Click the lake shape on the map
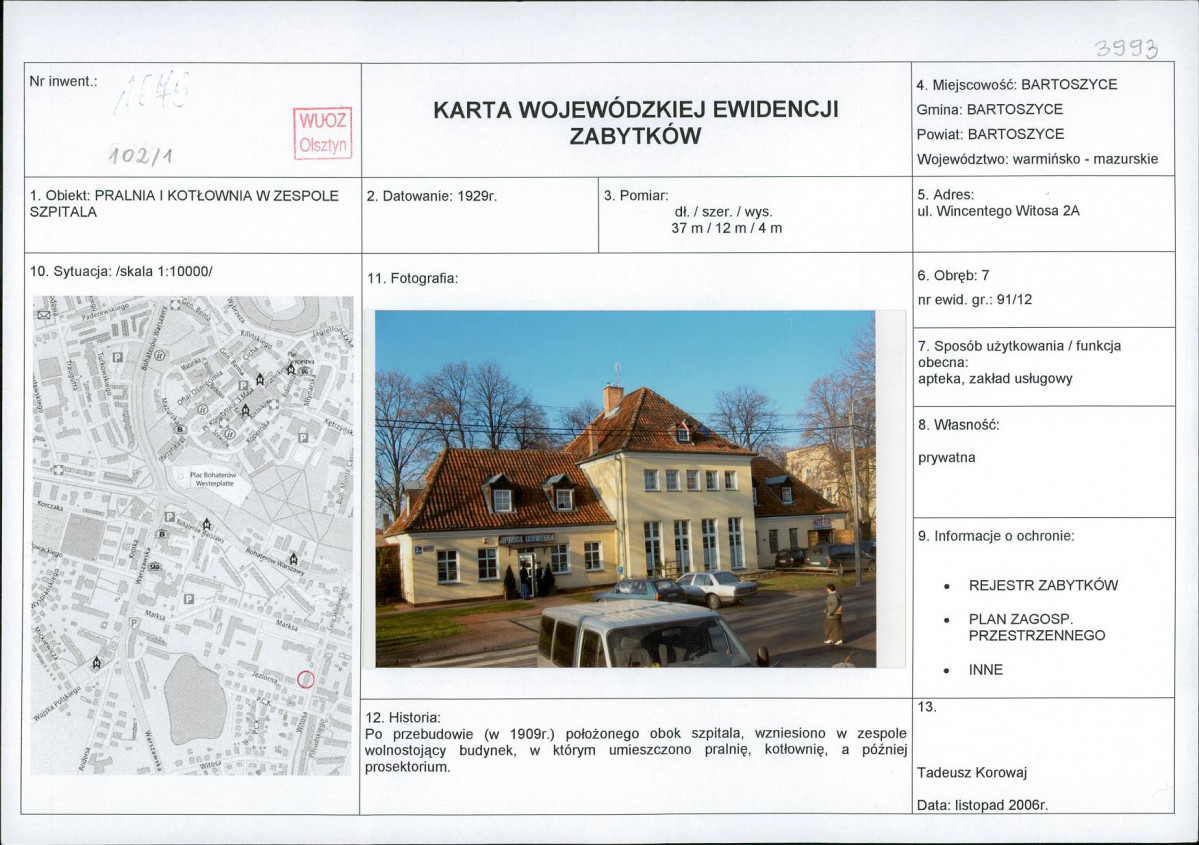Screen dimensions: 1199x845 pyautogui.click(x=194, y=700)
